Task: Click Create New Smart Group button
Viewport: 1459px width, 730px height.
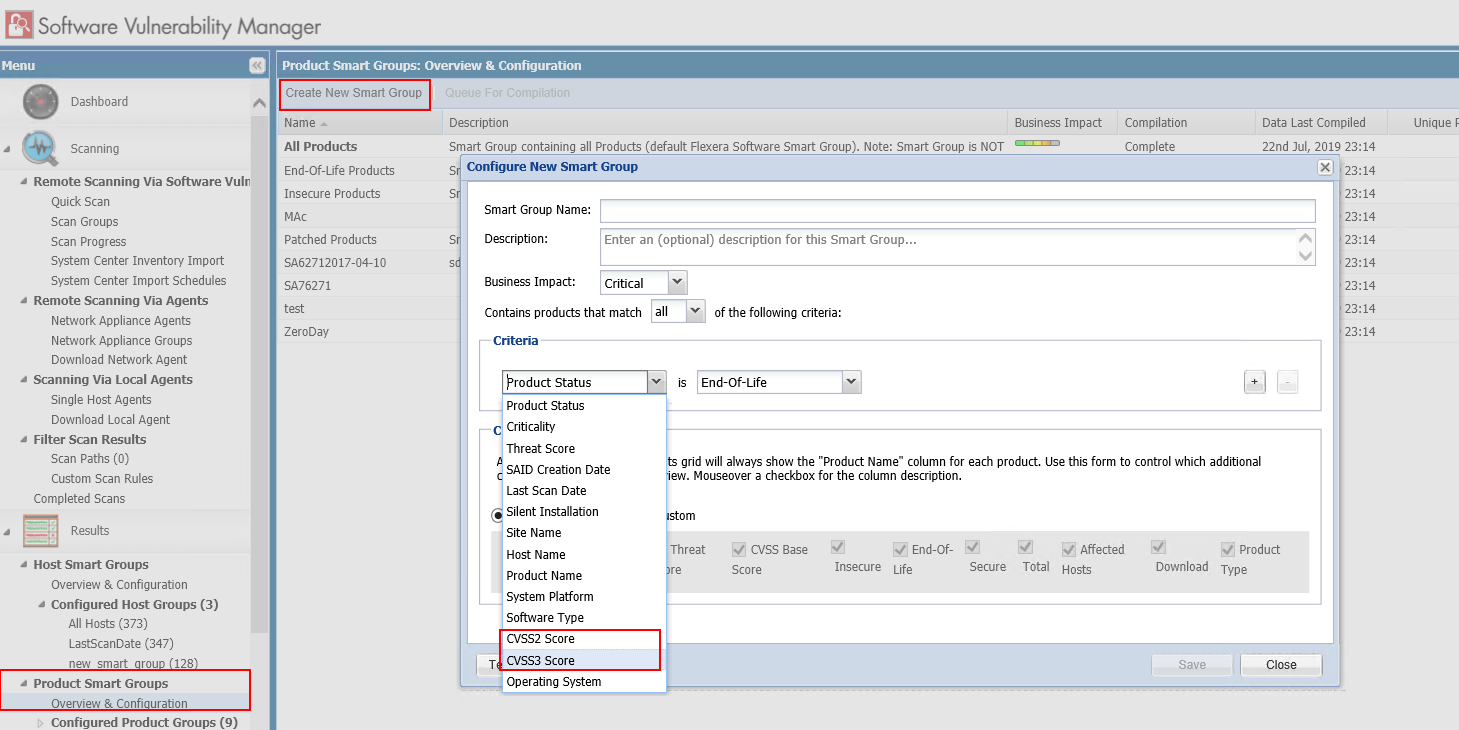Action: 354,93
